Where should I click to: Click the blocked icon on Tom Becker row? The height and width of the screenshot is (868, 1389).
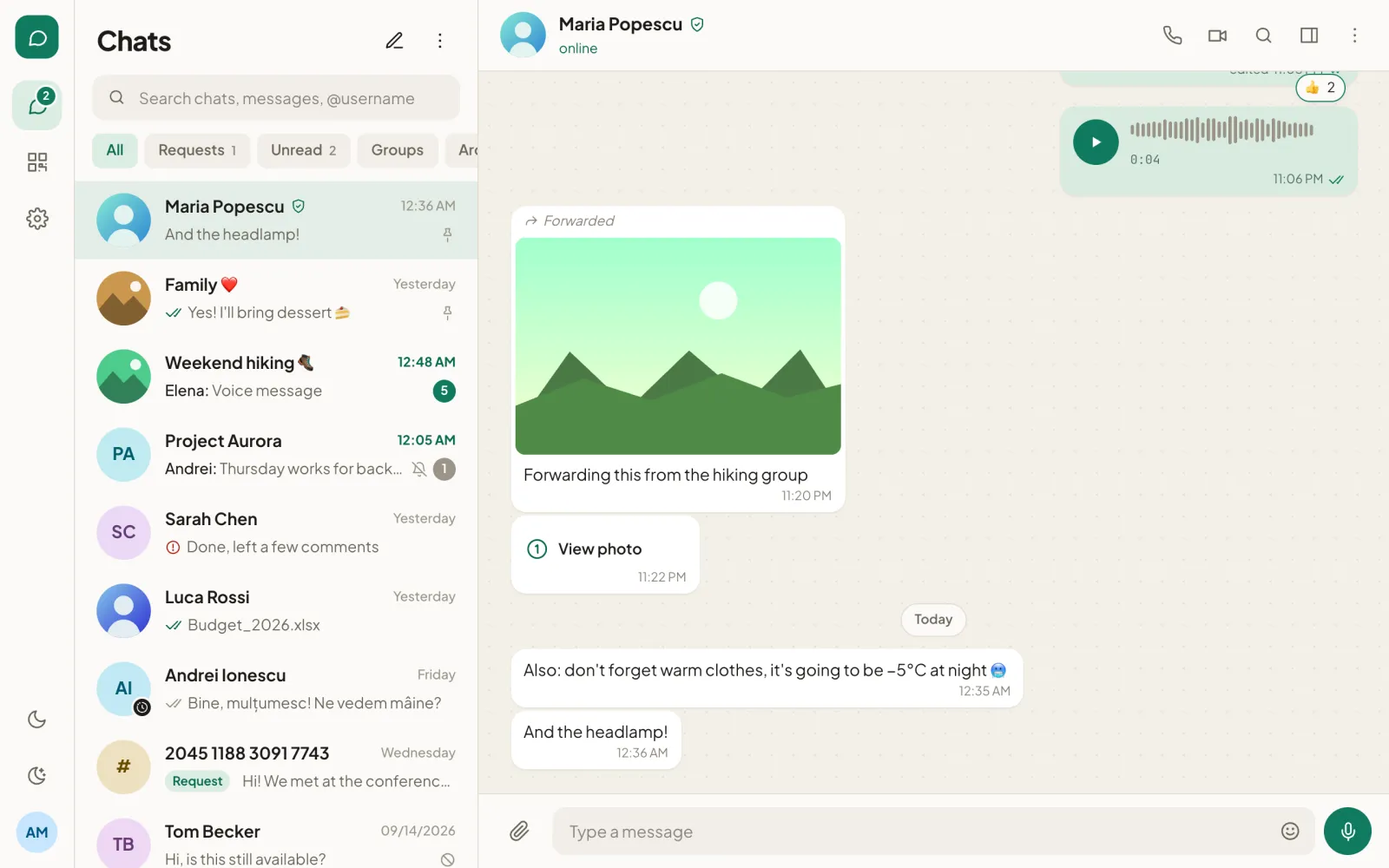click(x=447, y=859)
